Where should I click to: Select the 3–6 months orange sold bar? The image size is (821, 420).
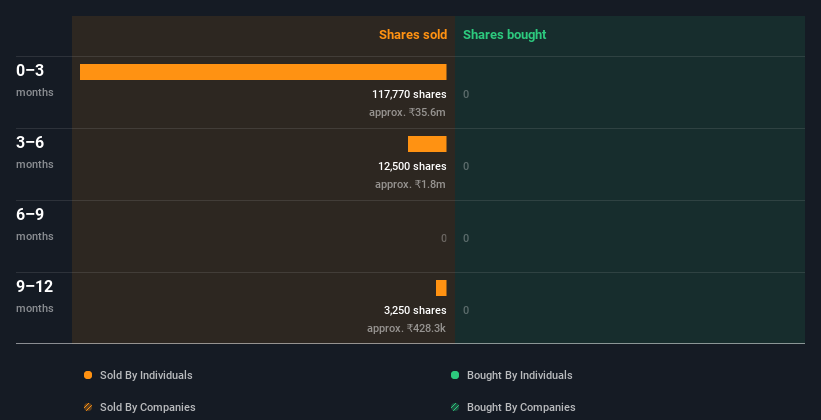(427, 144)
